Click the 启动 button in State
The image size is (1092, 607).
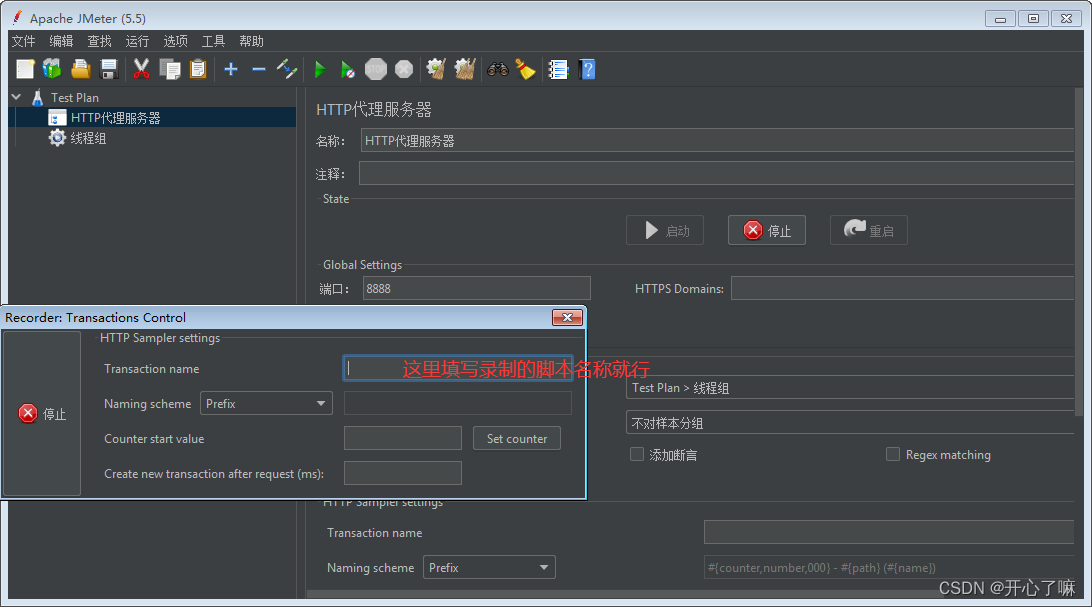click(x=665, y=230)
